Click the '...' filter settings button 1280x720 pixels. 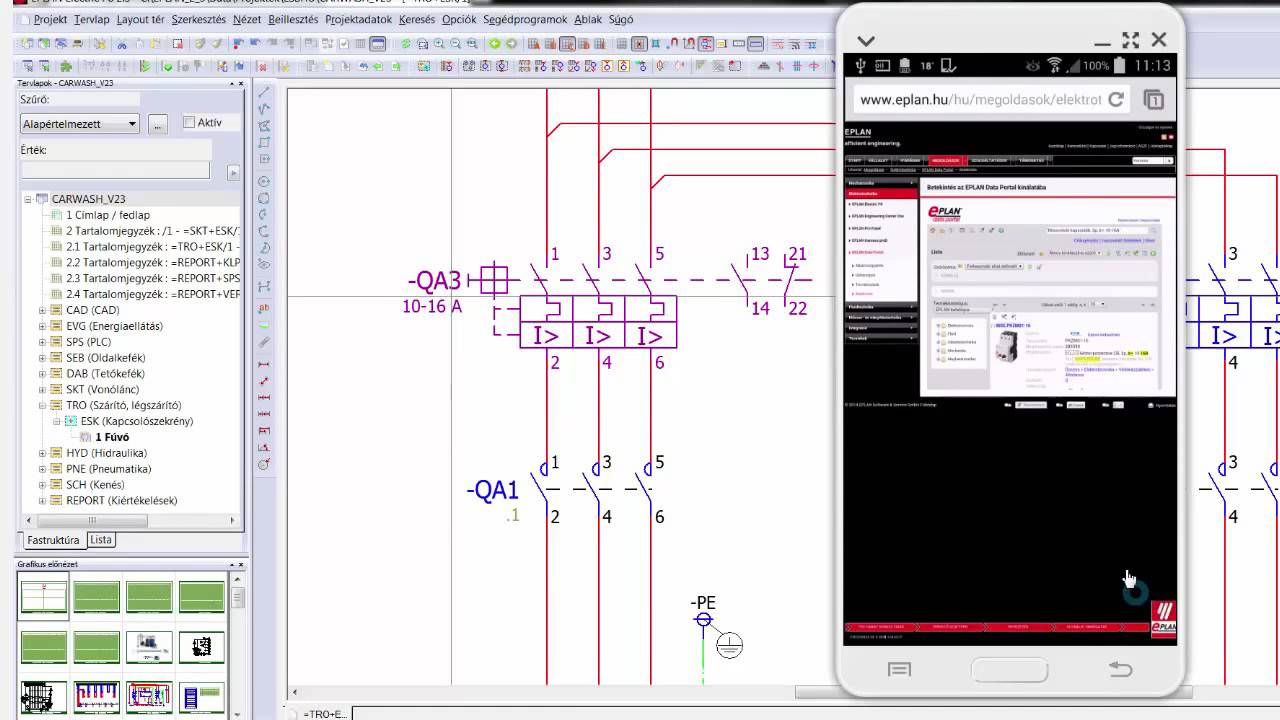click(x=157, y=124)
